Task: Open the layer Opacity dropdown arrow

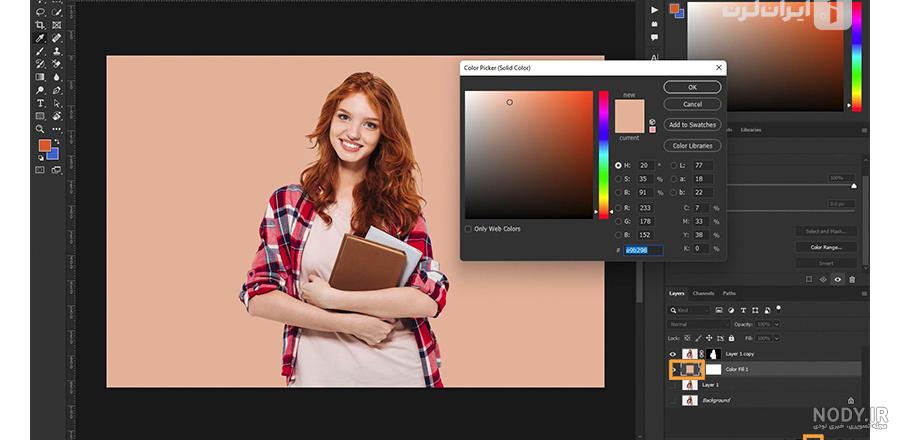Action: [x=777, y=324]
